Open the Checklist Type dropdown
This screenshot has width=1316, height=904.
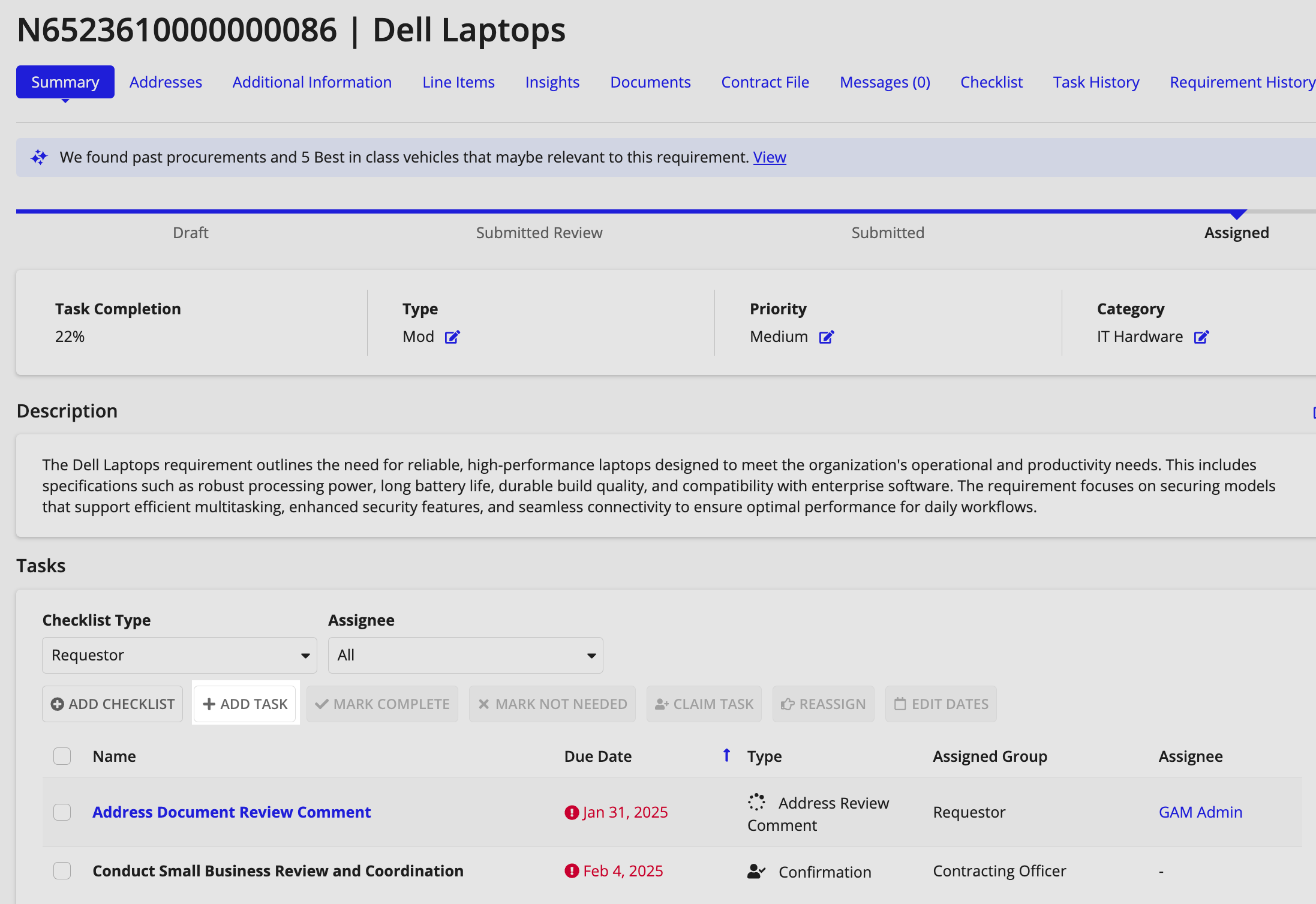pos(179,656)
